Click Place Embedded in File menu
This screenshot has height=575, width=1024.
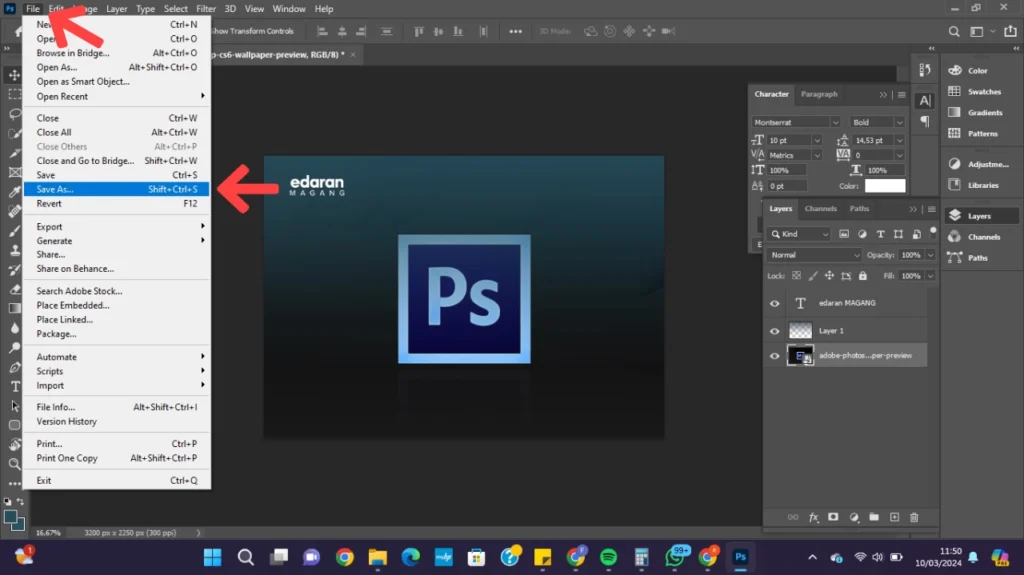click(x=116, y=305)
